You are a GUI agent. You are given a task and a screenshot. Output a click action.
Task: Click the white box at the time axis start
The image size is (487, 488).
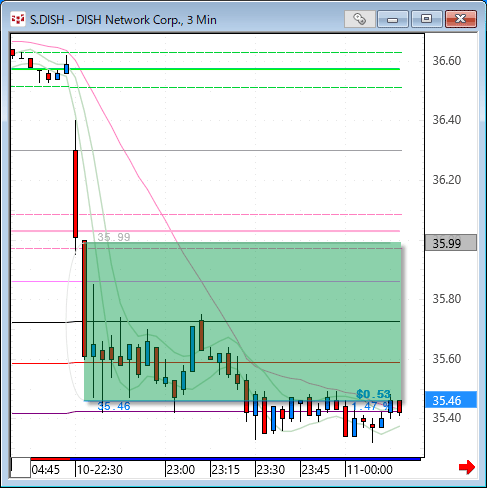tap(21, 468)
